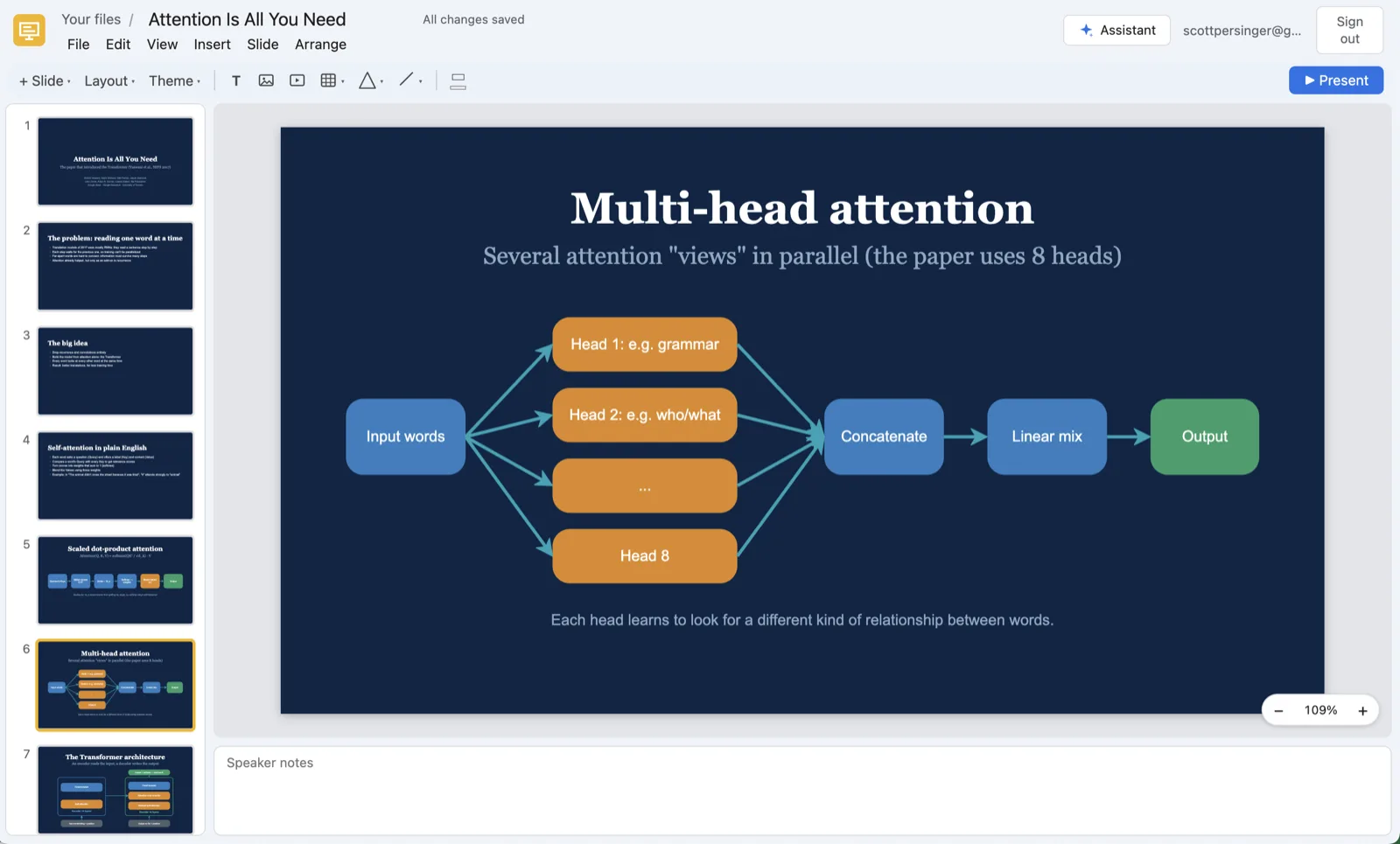Expand the table tool dropdown arrow

coord(343,81)
